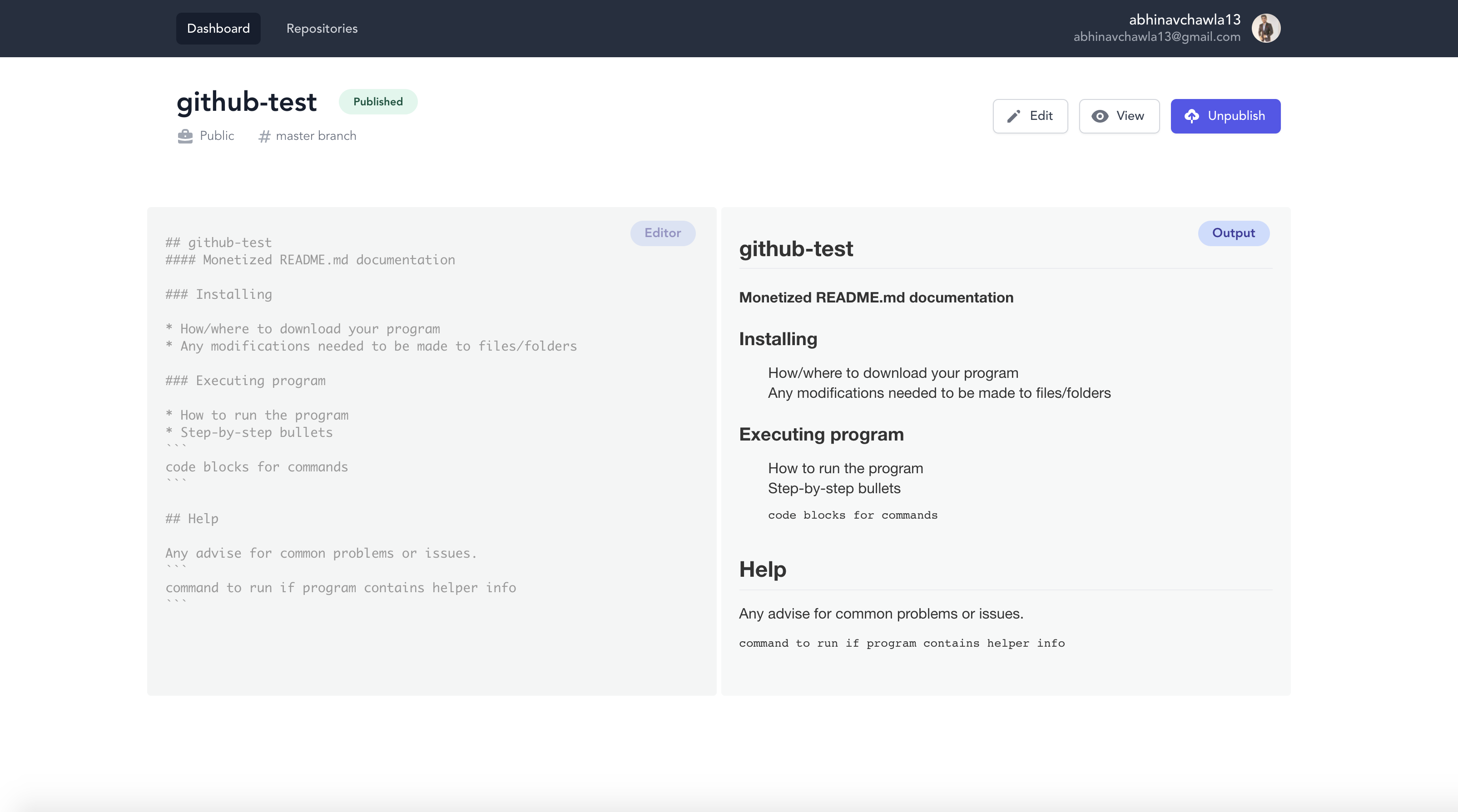Click the abhinavchawla13 username
Viewport: 1458px width, 812px height.
pos(1184,20)
